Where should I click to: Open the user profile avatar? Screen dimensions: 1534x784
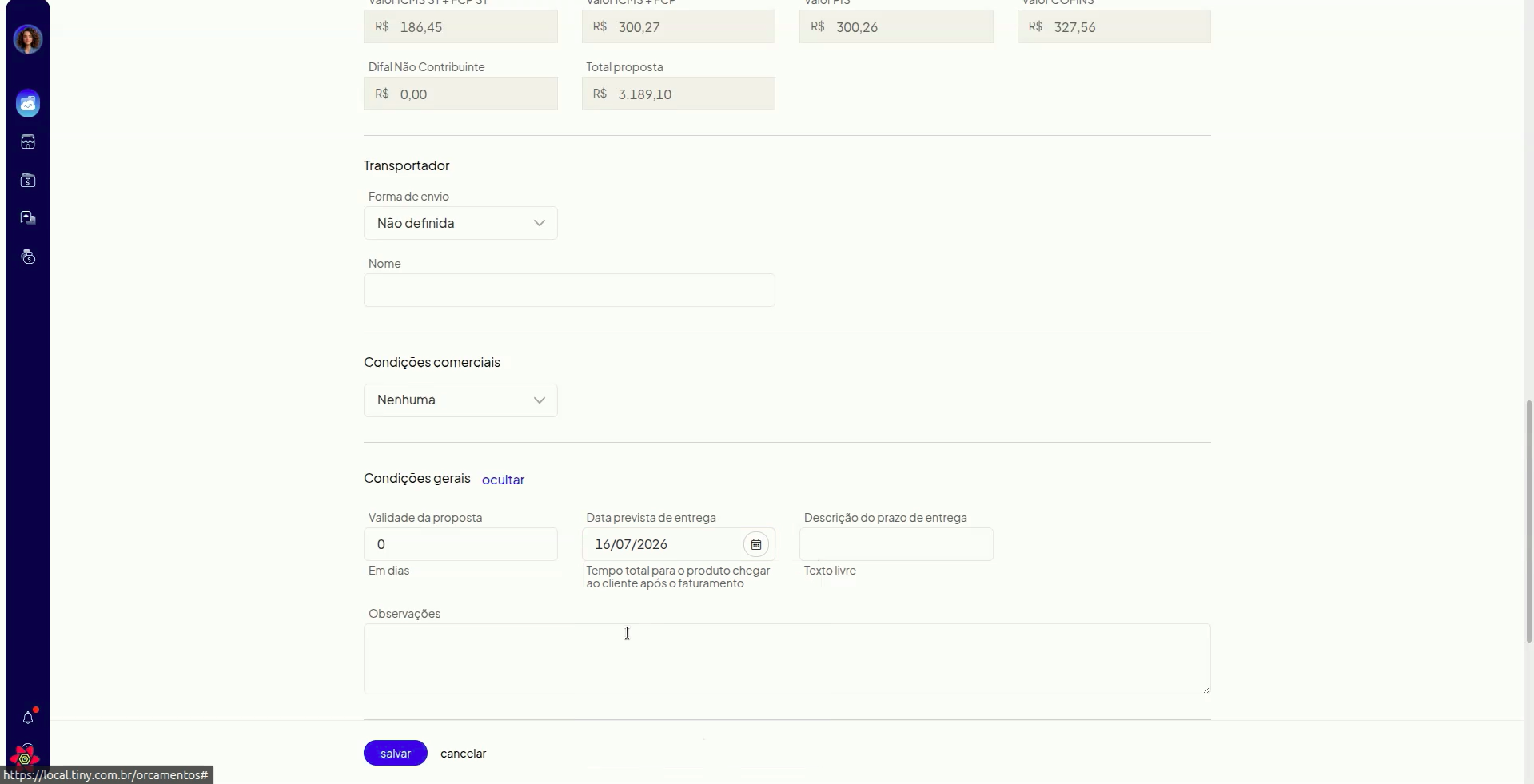pos(28,39)
